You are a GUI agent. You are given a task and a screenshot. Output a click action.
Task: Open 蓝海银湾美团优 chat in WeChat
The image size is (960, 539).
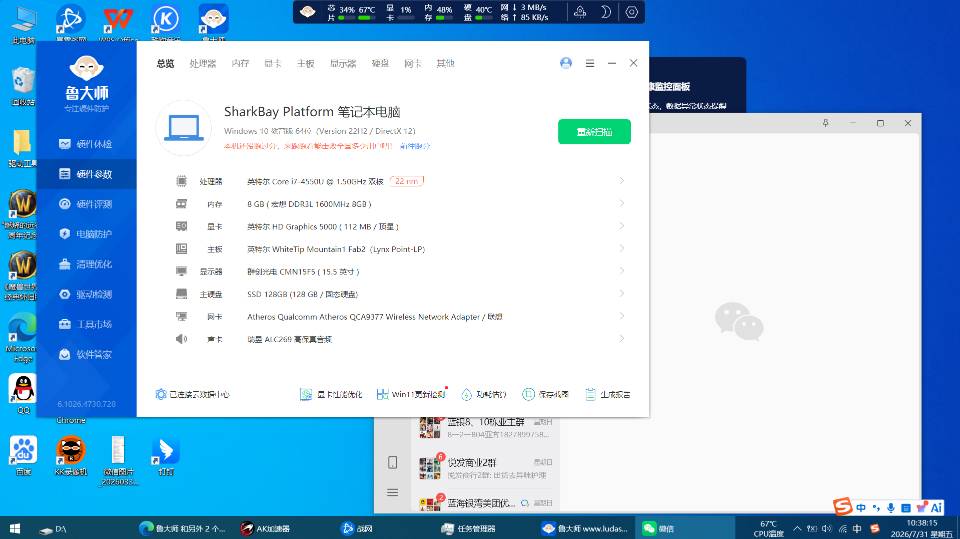coord(485,502)
